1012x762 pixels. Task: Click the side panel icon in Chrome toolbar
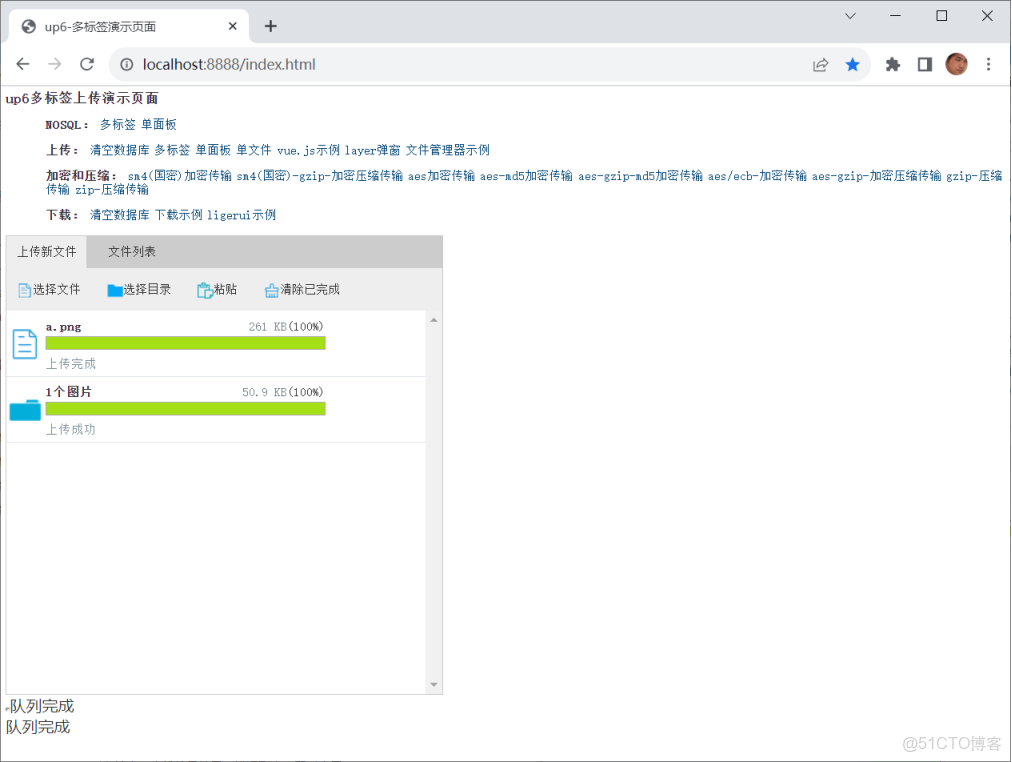[x=924, y=63]
